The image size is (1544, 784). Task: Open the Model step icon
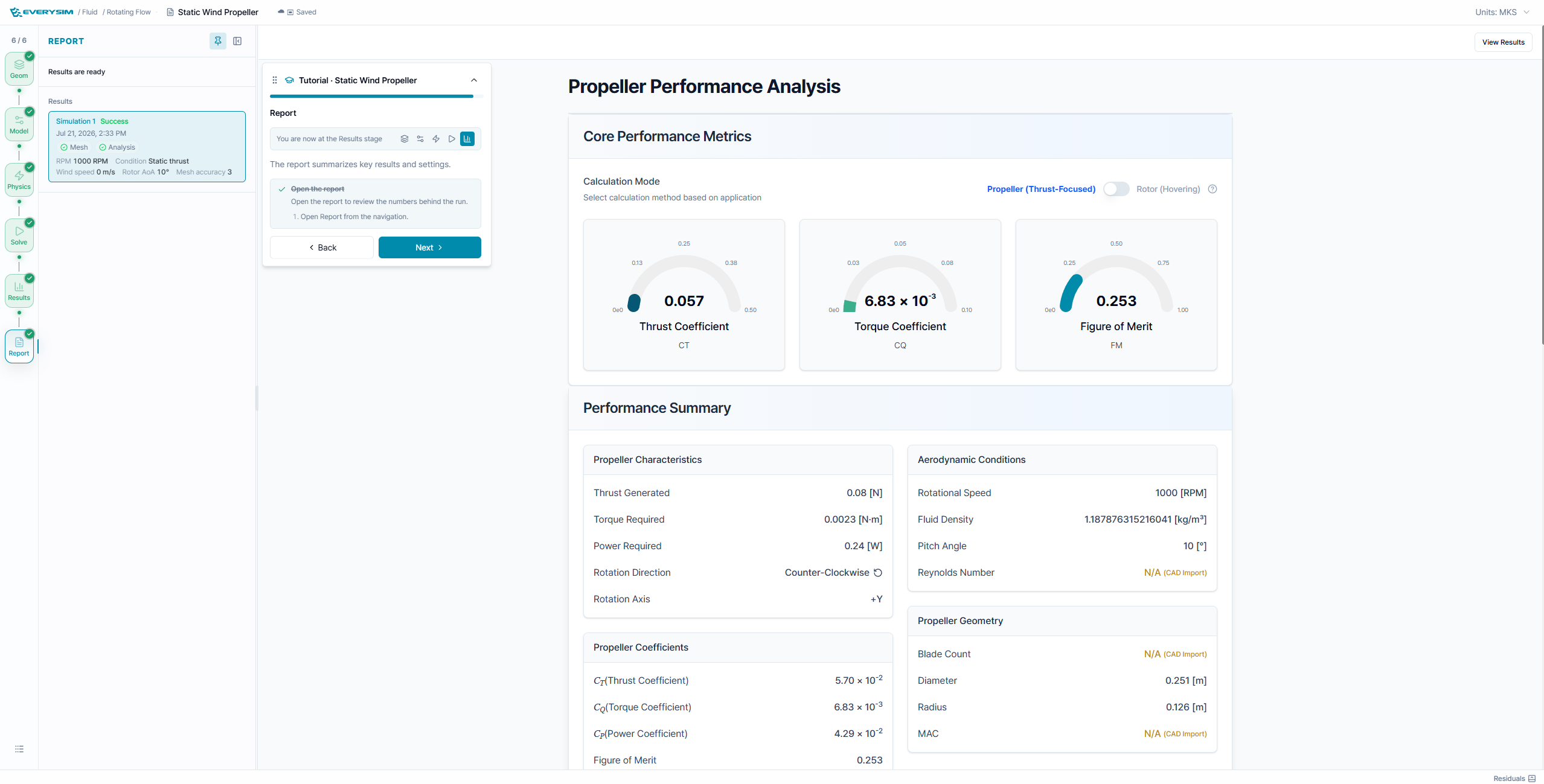tap(19, 124)
